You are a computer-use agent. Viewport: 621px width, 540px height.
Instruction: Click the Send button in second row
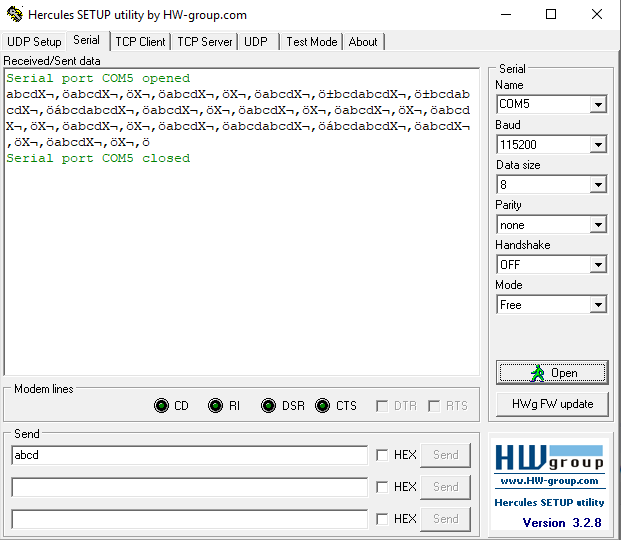[x=446, y=487]
